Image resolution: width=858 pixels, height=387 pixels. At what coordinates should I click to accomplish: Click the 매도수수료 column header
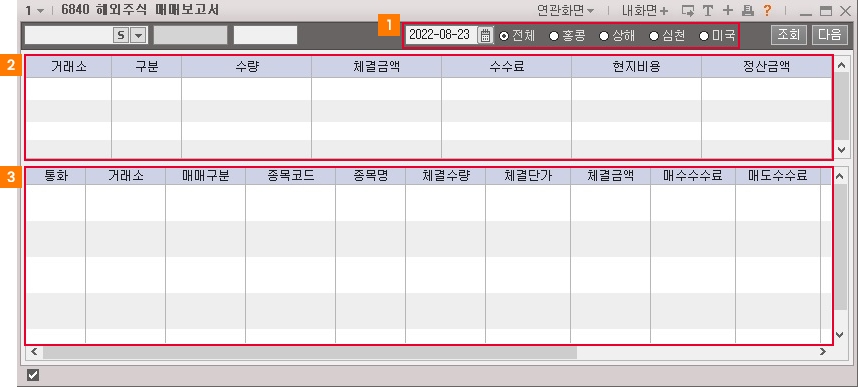click(778, 176)
